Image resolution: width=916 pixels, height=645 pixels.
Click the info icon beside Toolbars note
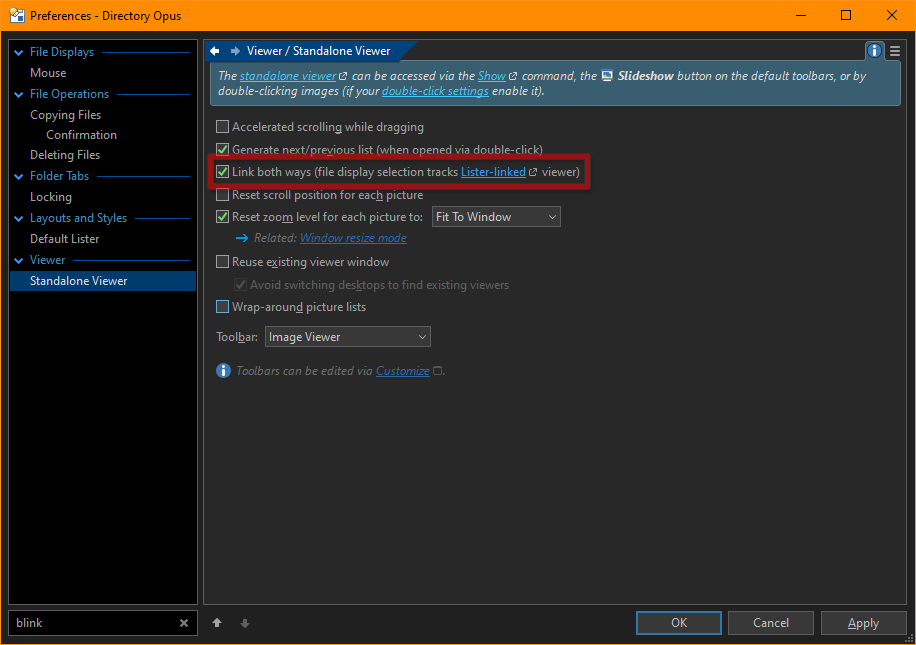(x=223, y=370)
